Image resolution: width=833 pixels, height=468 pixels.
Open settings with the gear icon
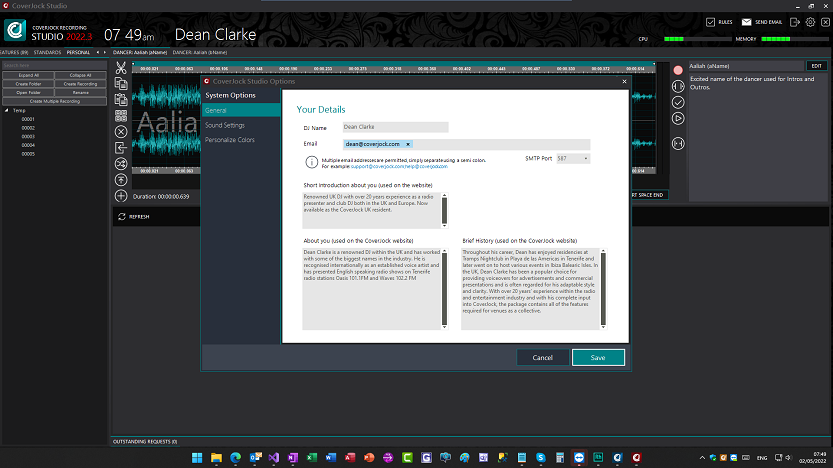(811, 21)
